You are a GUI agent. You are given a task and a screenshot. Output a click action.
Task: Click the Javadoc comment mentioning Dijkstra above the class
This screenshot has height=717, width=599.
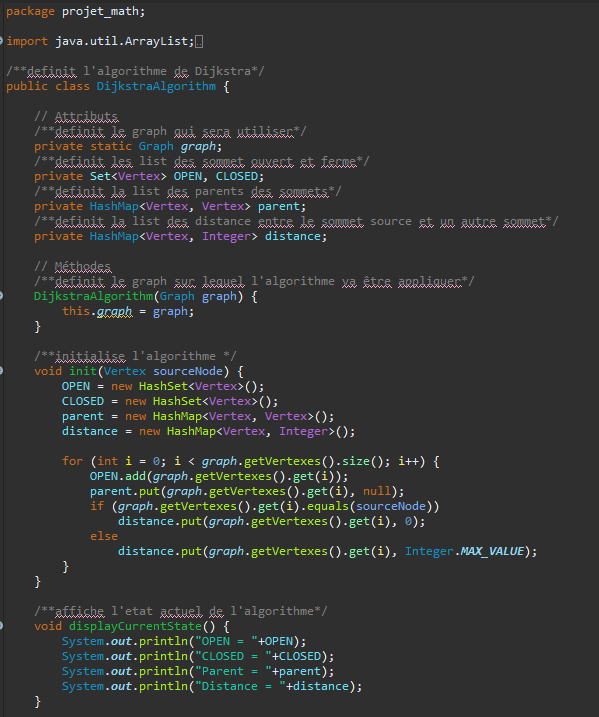click(x=135, y=71)
